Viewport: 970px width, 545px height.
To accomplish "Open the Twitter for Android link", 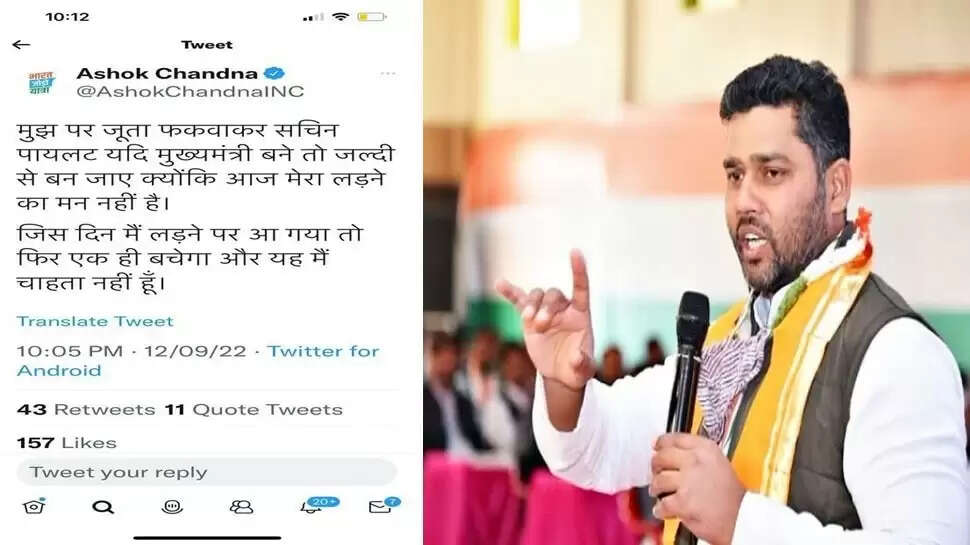I will (198, 361).
